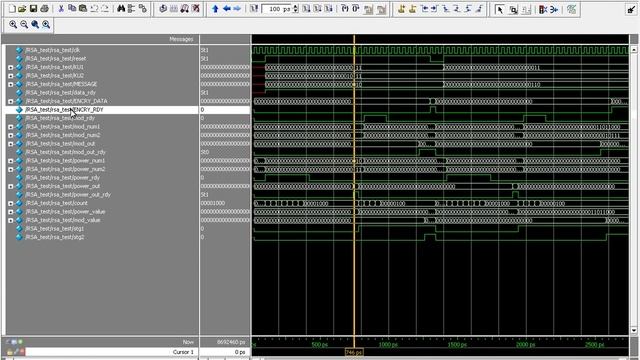Click the count value 00001000

pyautogui.click(x=213, y=203)
